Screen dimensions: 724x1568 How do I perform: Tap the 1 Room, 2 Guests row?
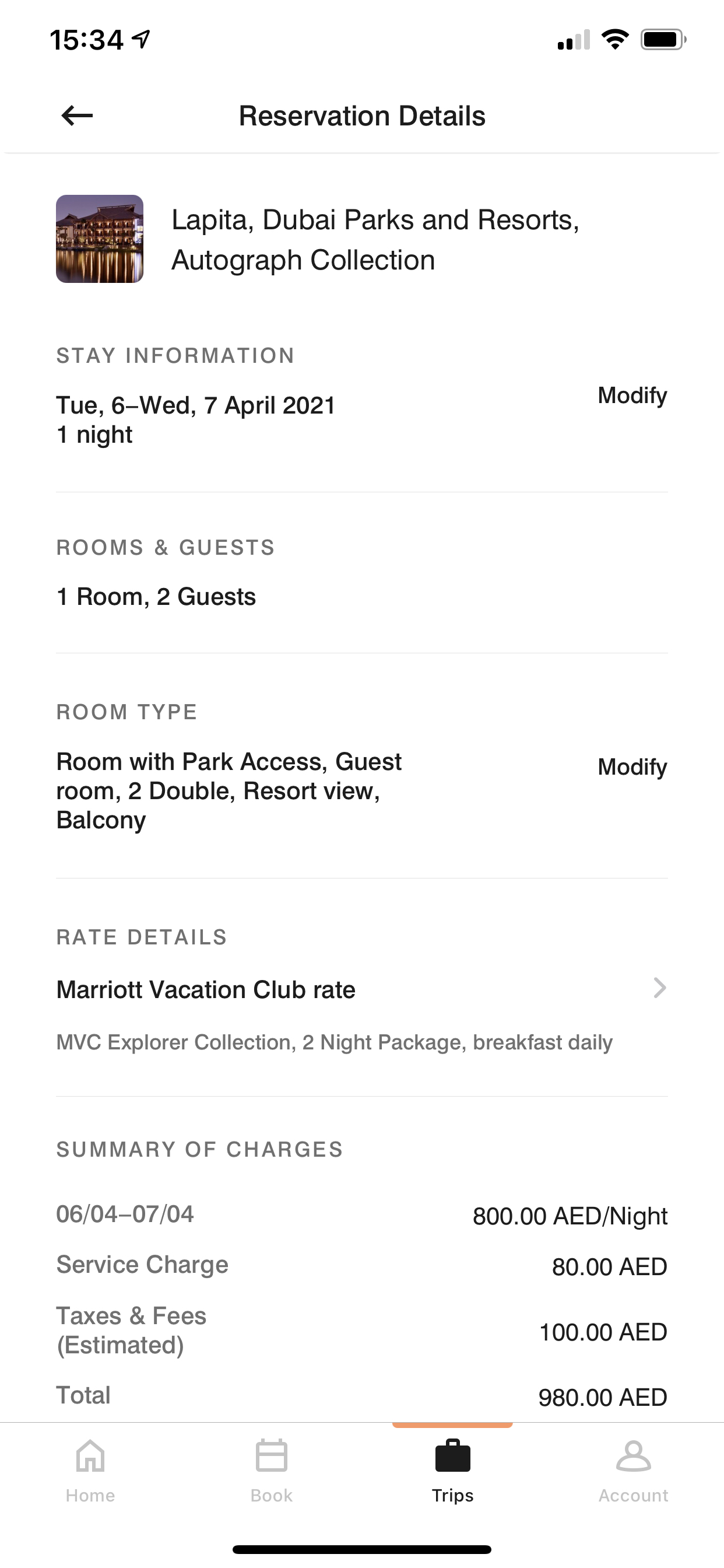point(362,597)
